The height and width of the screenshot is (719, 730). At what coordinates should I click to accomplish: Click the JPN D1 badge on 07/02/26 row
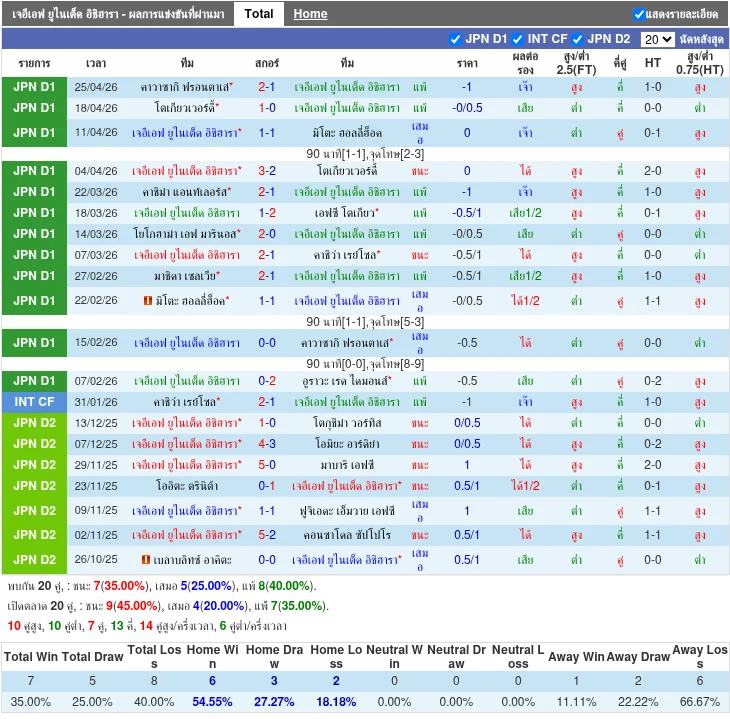pyautogui.click(x=34, y=381)
